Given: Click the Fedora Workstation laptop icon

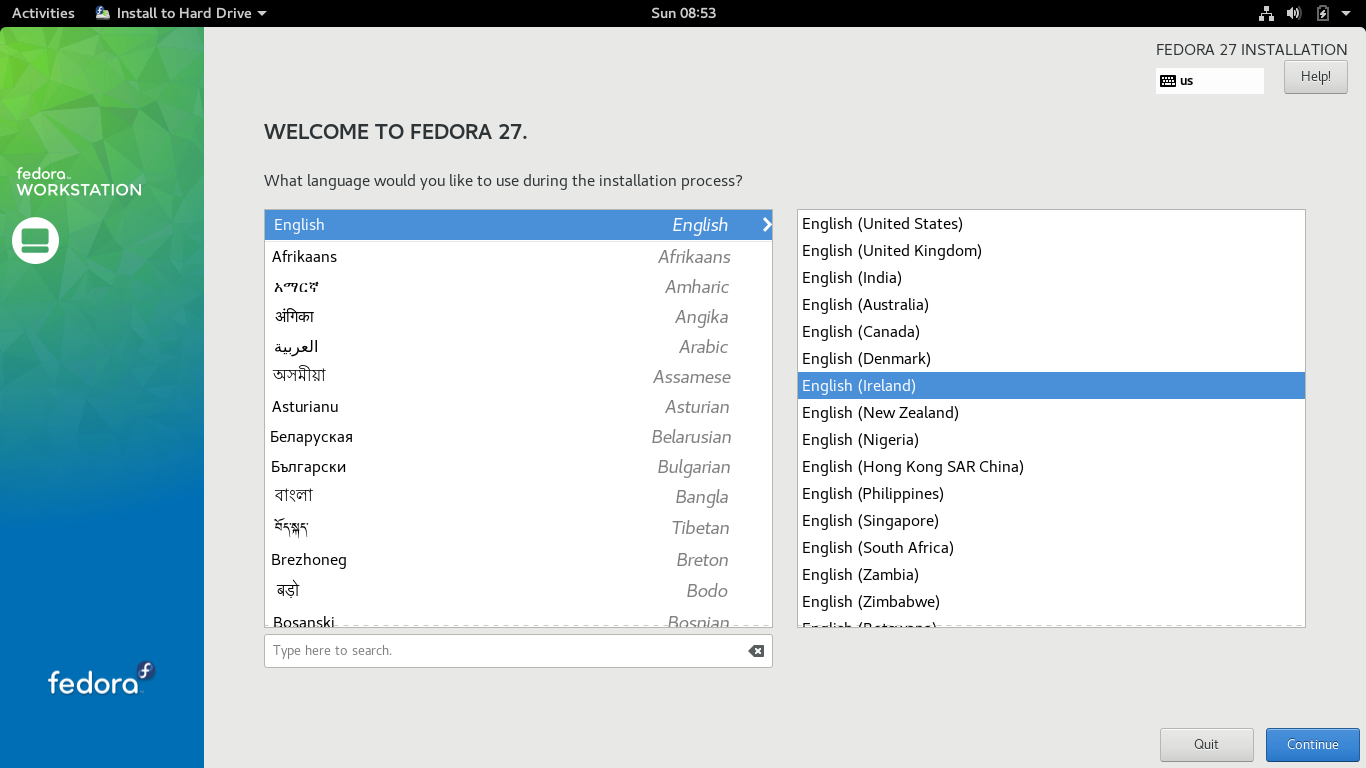Looking at the screenshot, I should [x=36, y=240].
